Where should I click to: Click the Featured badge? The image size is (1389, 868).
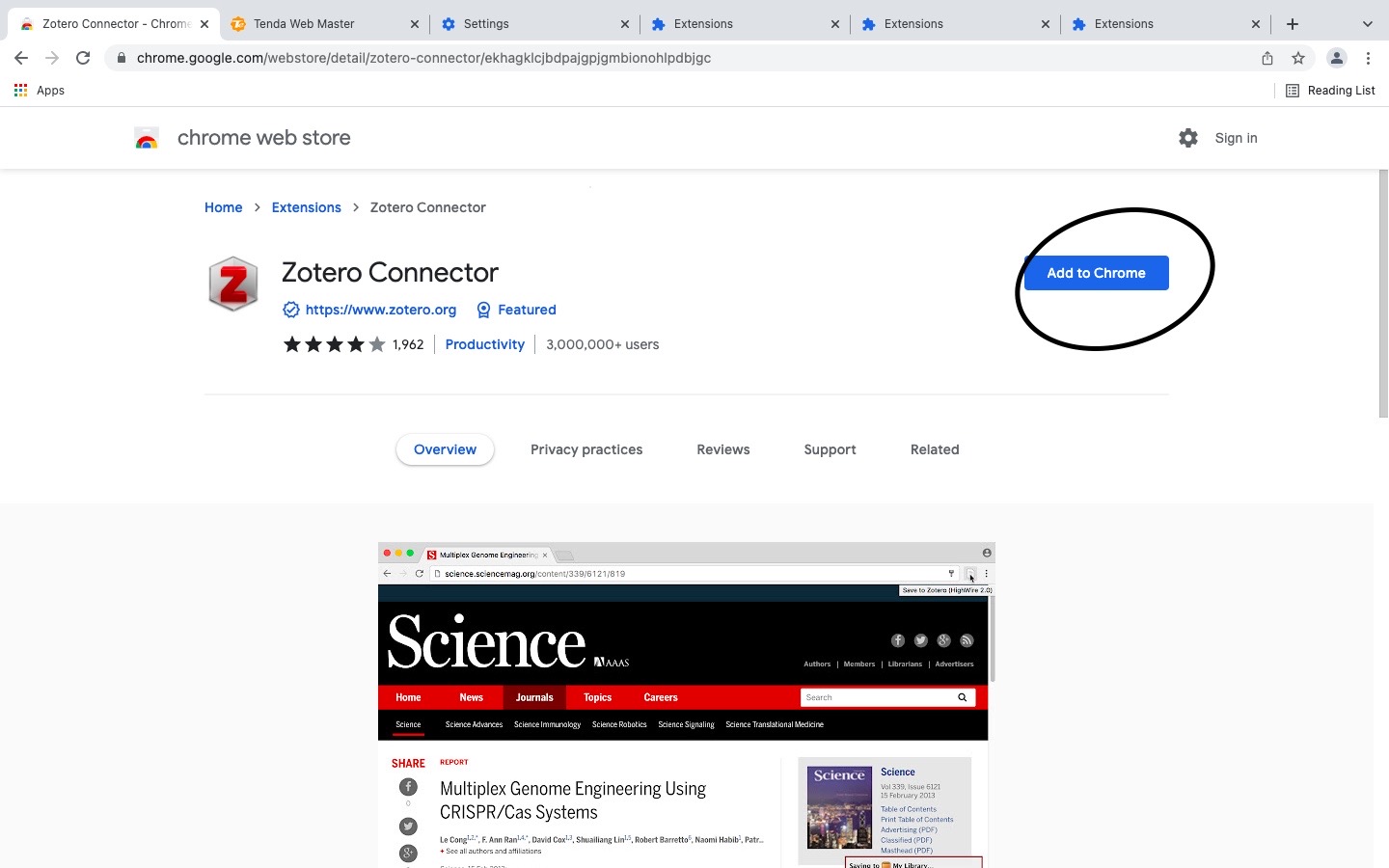click(516, 310)
